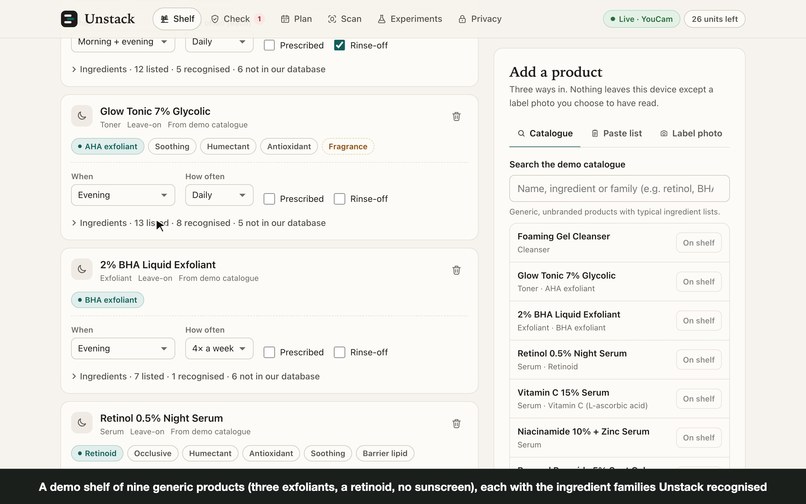Select Foaming Gel Cleanser in the catalogue list

click(619, 243)
